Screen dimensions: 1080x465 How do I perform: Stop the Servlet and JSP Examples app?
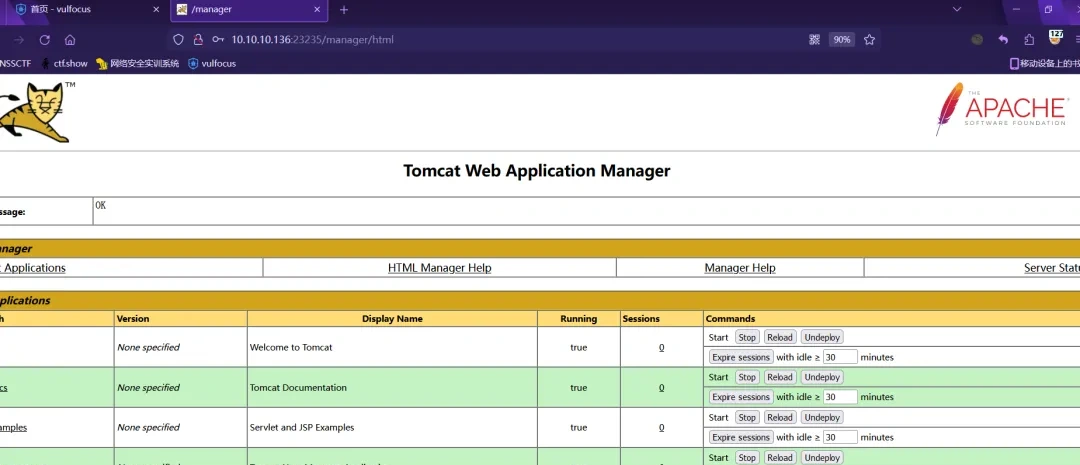click(747, 417)
